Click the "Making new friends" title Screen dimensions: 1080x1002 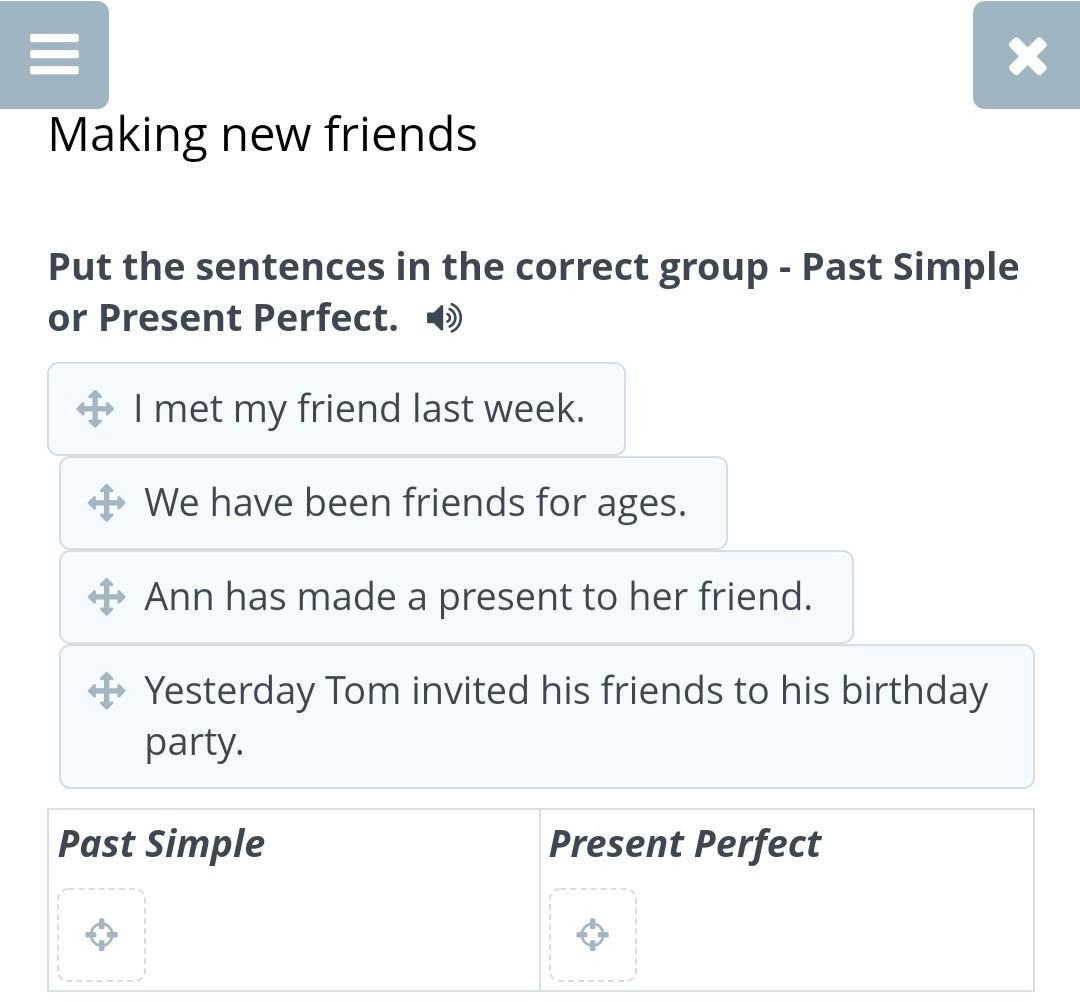[262, 134]
